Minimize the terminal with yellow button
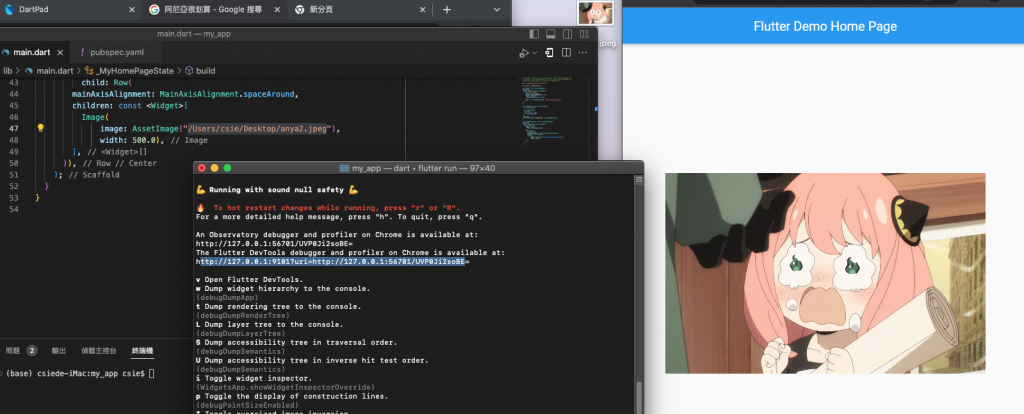This screenshot has width=1024, height=414. pos(214,168)
